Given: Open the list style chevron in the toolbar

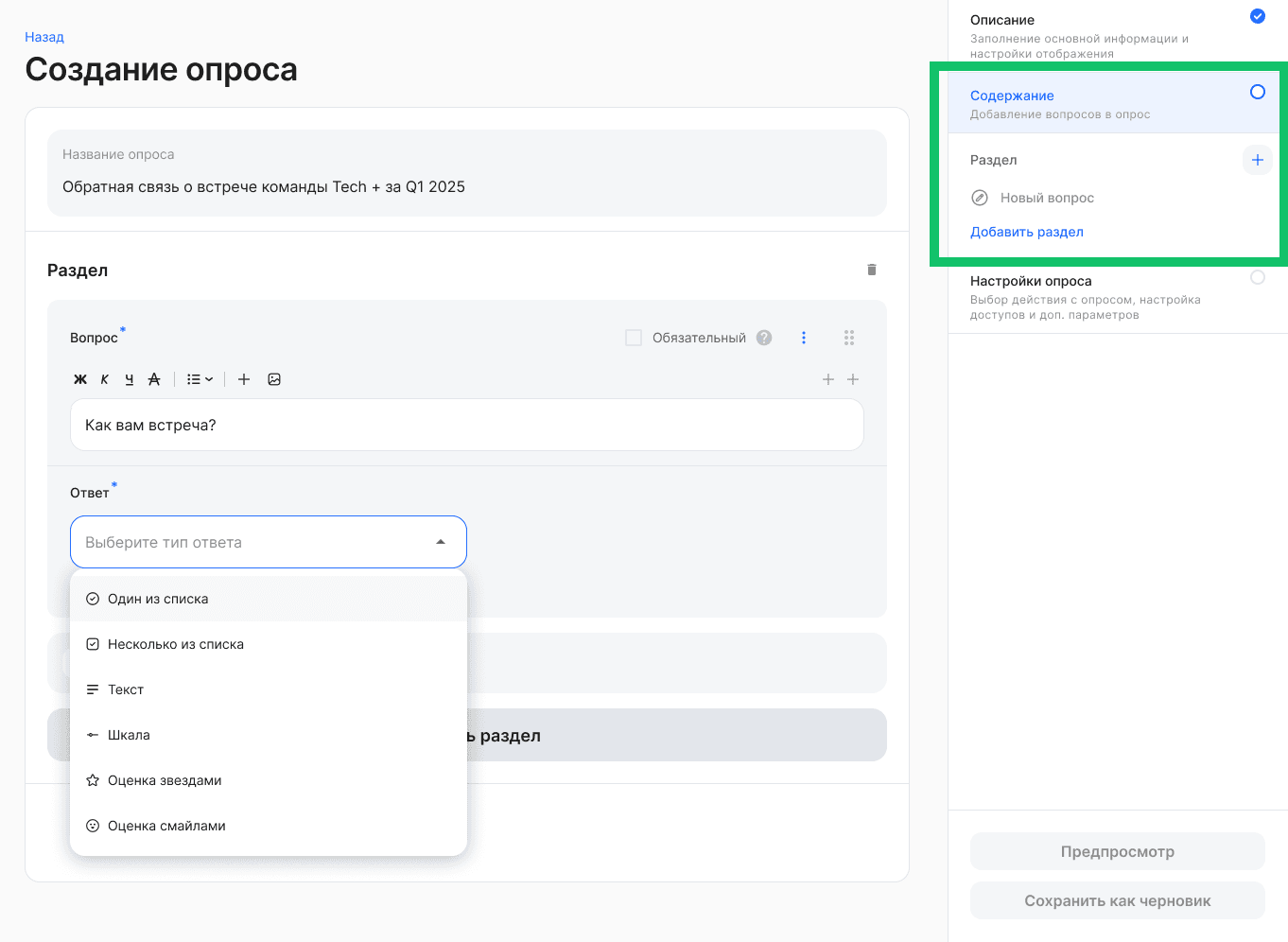Looking at the screenshot, I should [209, 378].
